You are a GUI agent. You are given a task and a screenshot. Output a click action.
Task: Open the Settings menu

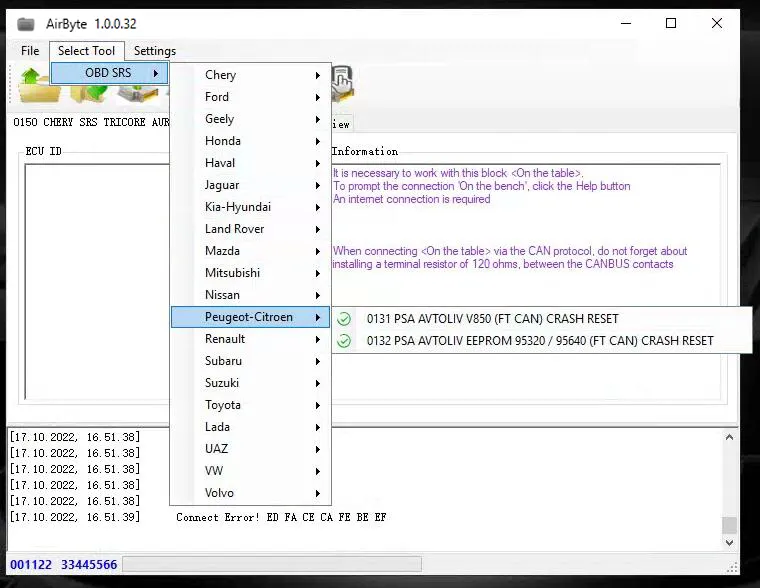pyautogui.click(x=155, y=51)
